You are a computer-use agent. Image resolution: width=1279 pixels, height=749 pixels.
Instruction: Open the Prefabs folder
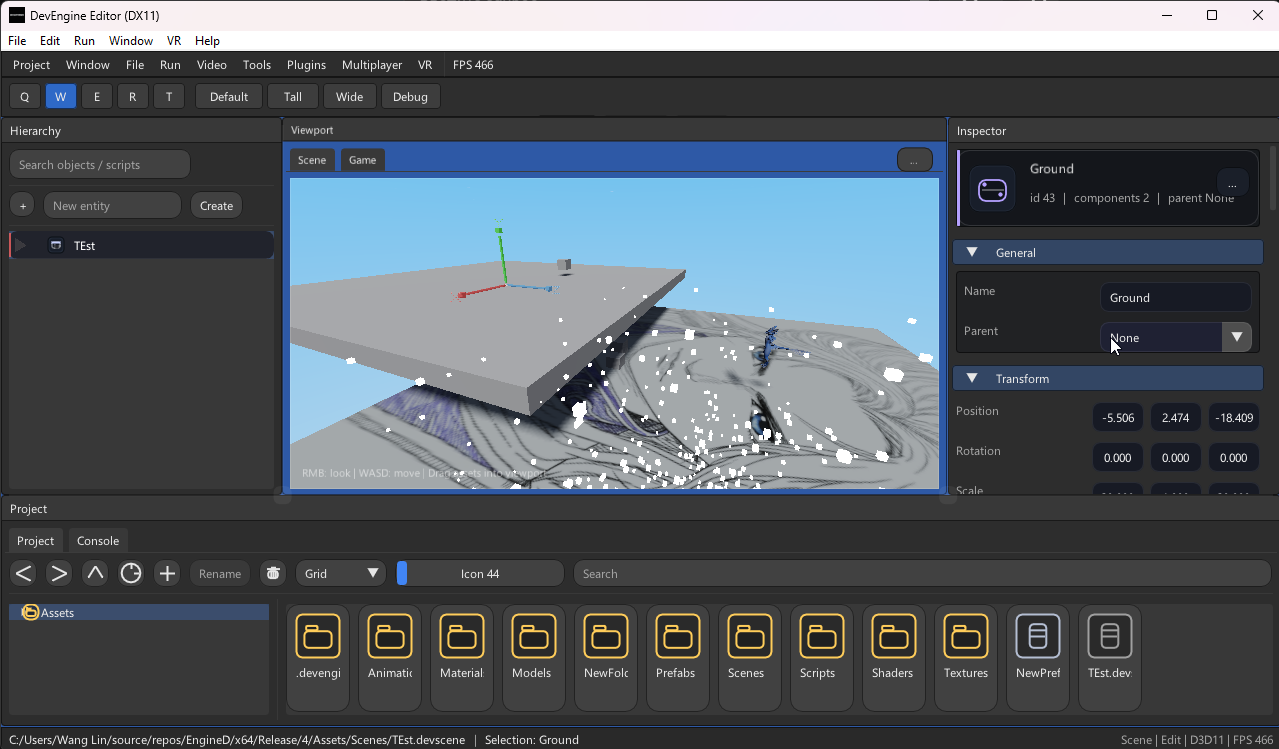tap(678, 658)
